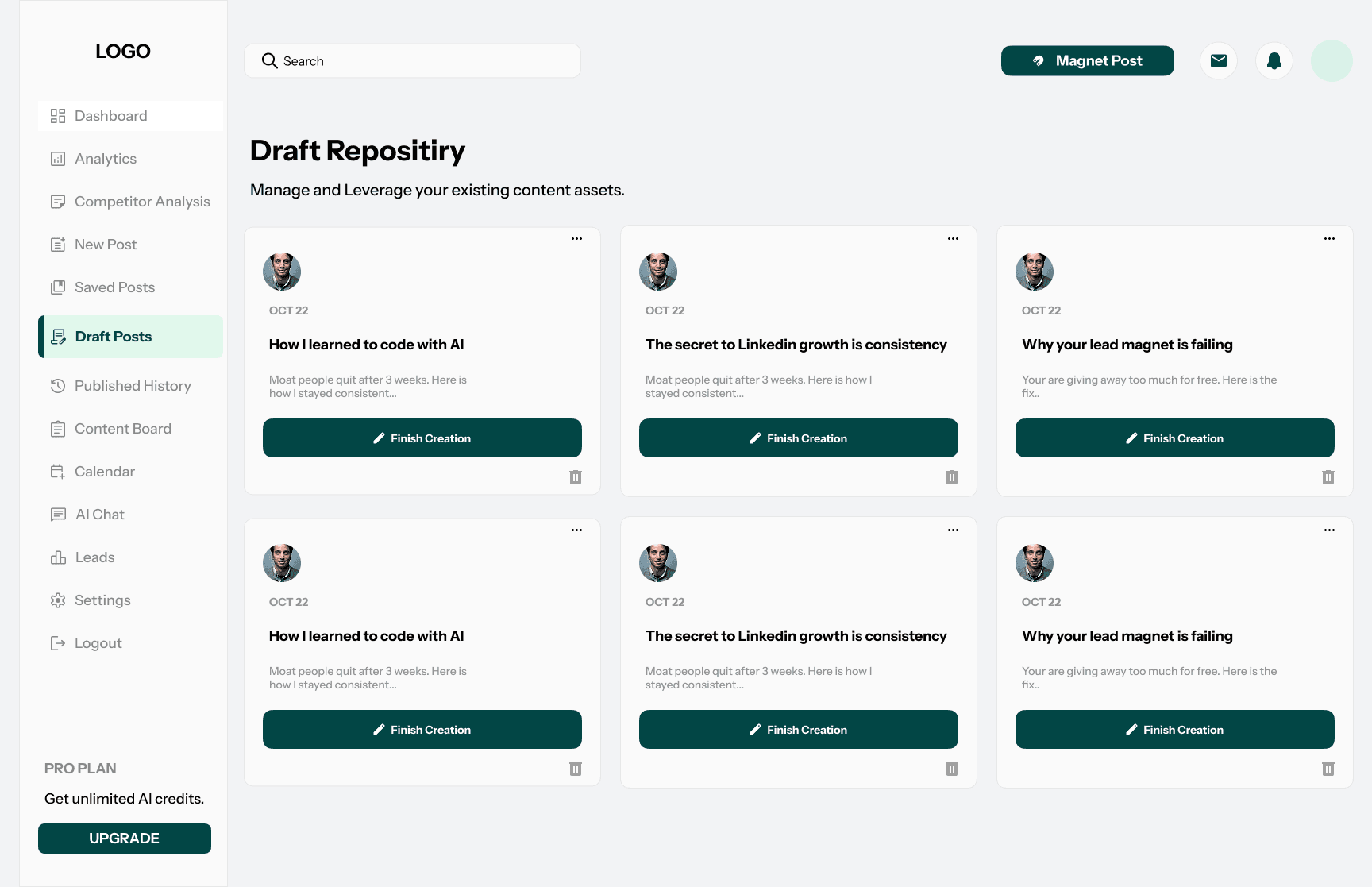Delete top-row "The secret to Linkedin growth" draft
The height and width of the screenshot is (887, 1372).
tap(952, 477)
